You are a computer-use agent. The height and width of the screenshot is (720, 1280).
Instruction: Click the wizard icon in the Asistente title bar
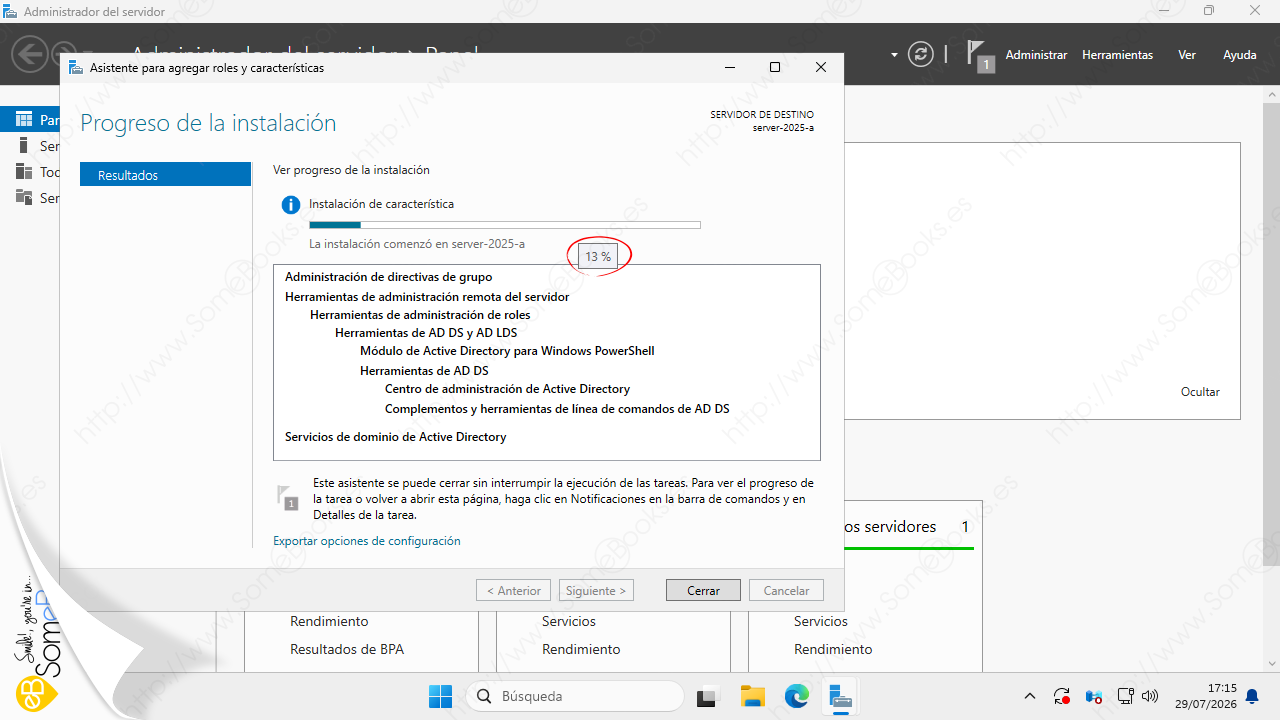point(76,68)
